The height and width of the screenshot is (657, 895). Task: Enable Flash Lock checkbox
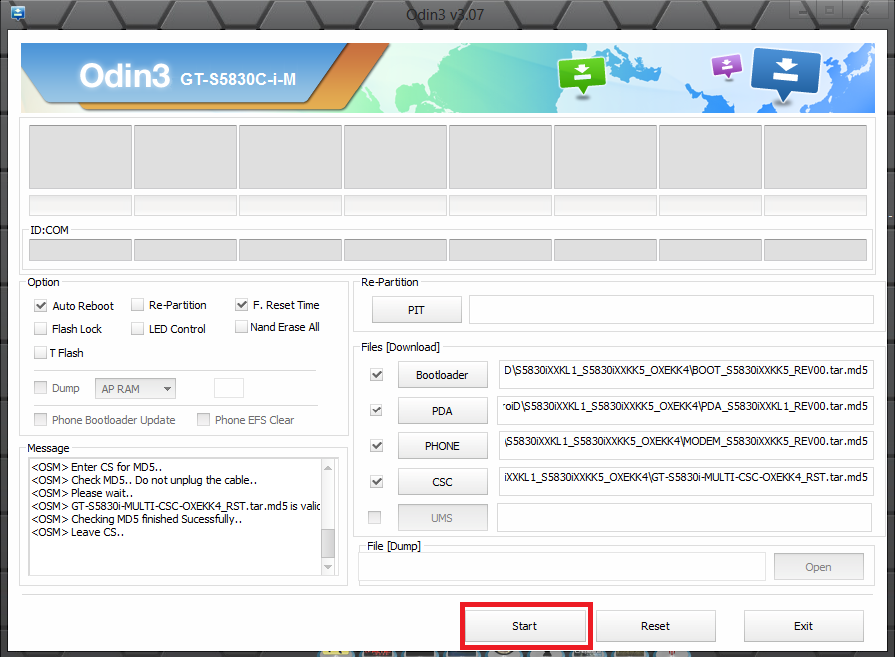(41, 329)
